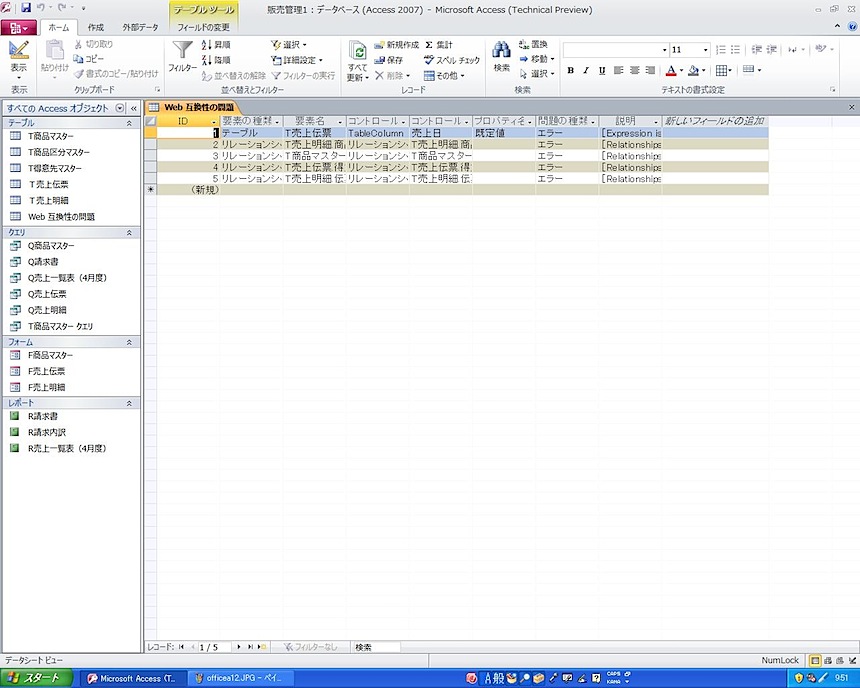Switch to the 作成 tab
The image size is (860, 688).
[96, 27]
